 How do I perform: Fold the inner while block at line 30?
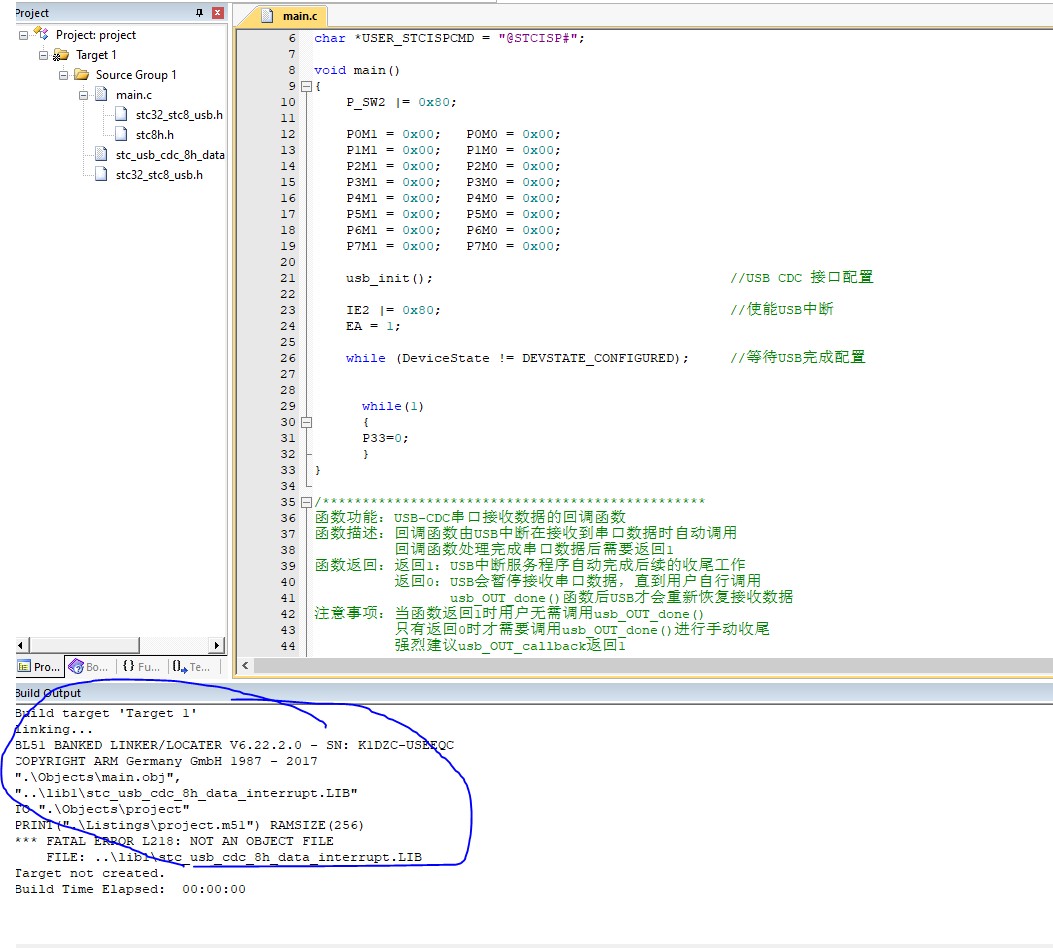pos(307,422)
